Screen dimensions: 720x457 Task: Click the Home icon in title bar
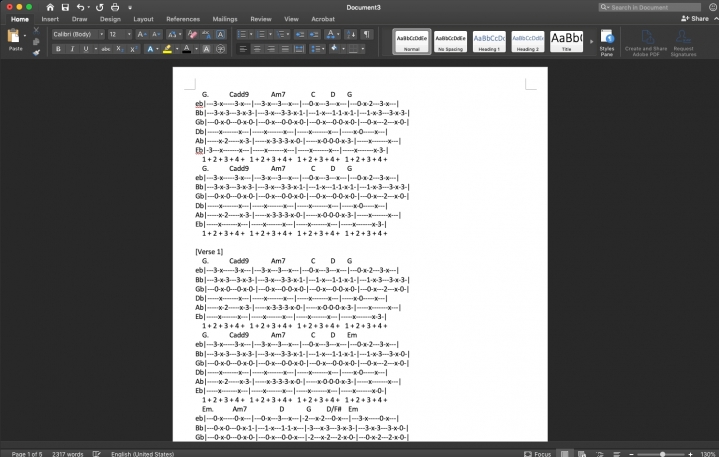pos(50,7)
